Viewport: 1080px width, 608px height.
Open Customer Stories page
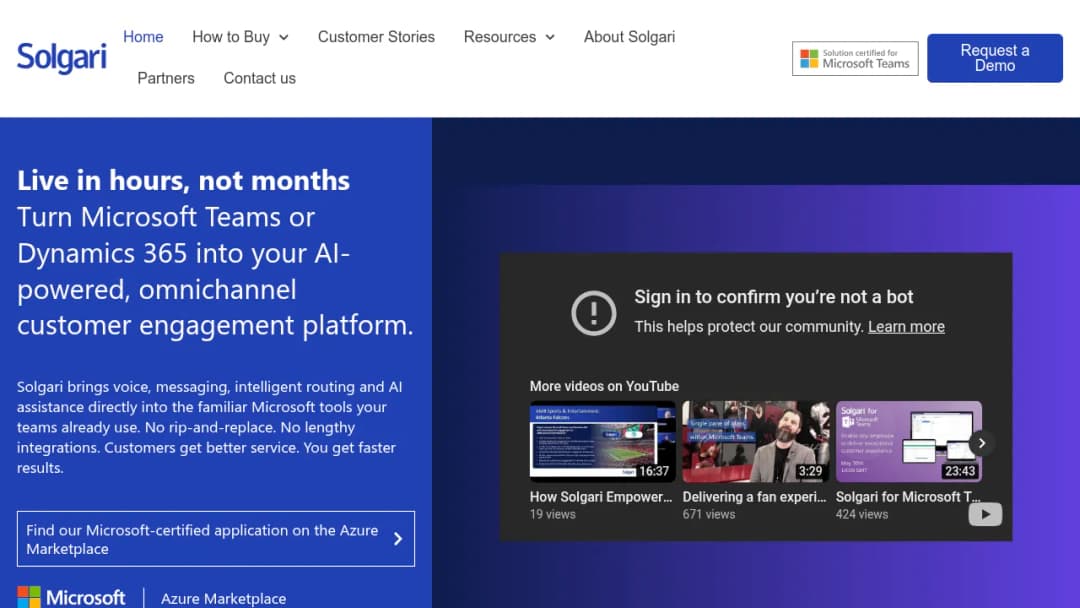pos(376,37)
